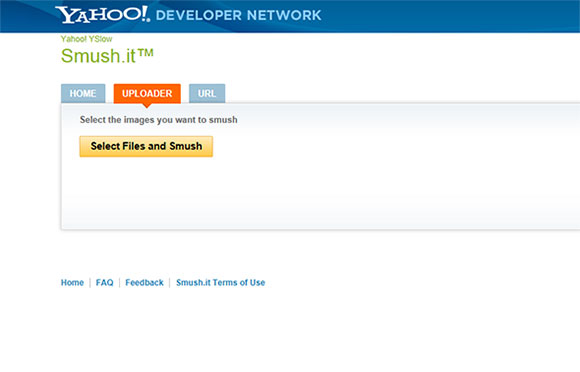This screenshot has height=372, width=580.
Task: Switch to the HOME tab
Action: click(83, 93)
